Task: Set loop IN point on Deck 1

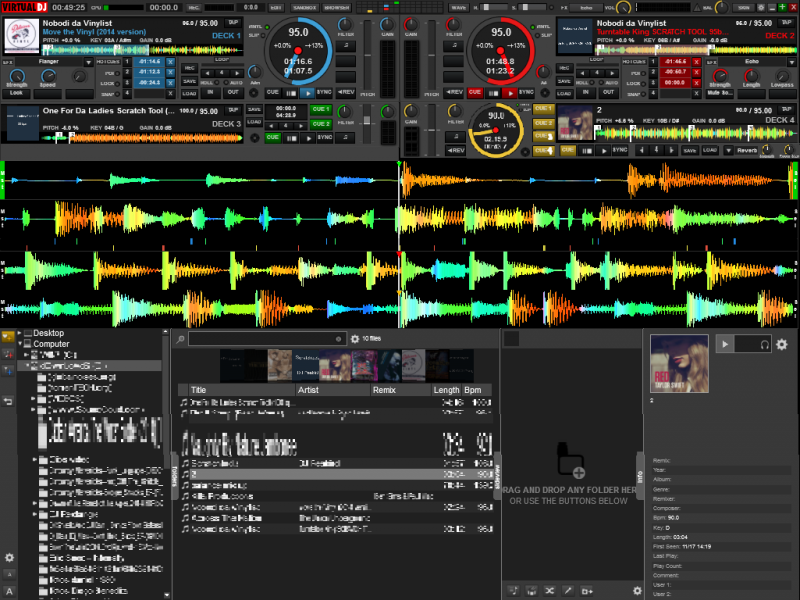Action: 210,92
